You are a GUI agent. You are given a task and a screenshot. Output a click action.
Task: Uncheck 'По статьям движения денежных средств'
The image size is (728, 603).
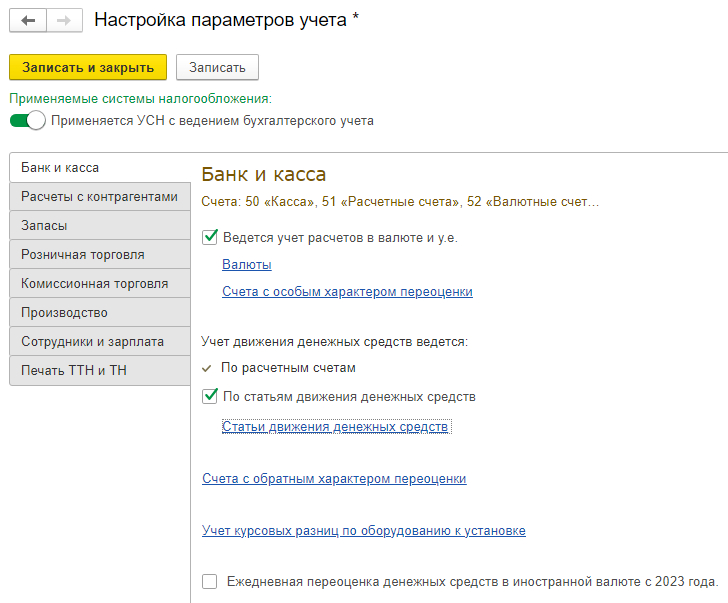point(209,396)
